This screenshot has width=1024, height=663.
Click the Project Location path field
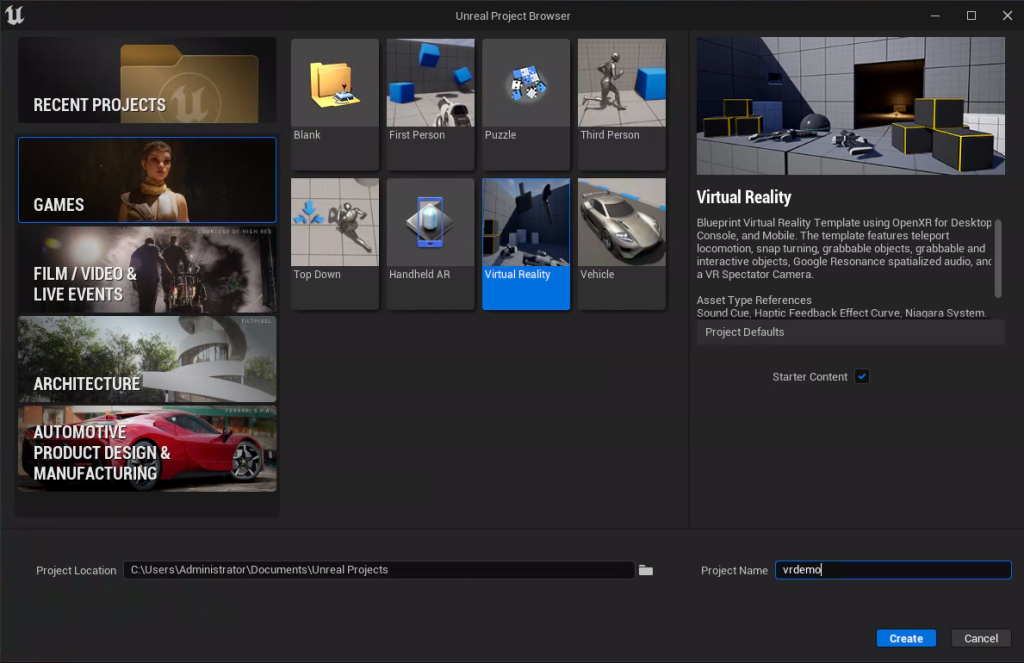click(379, 570)
